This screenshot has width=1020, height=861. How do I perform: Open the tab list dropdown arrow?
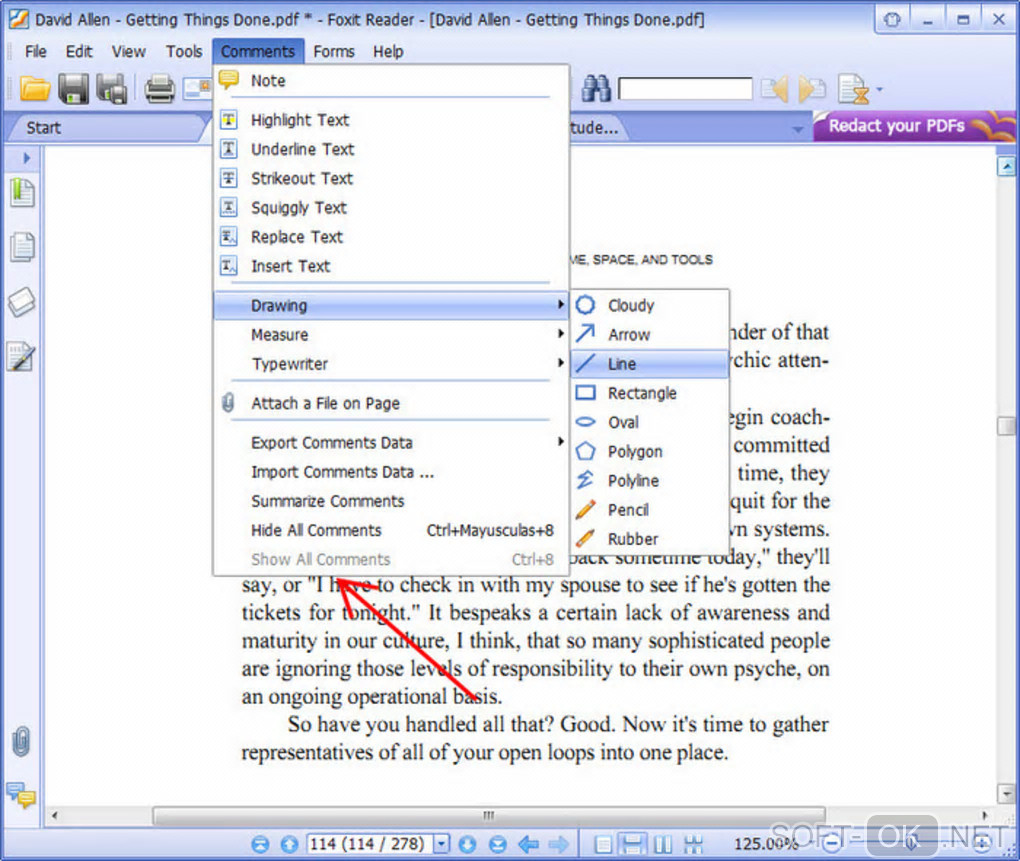point(798,129)
